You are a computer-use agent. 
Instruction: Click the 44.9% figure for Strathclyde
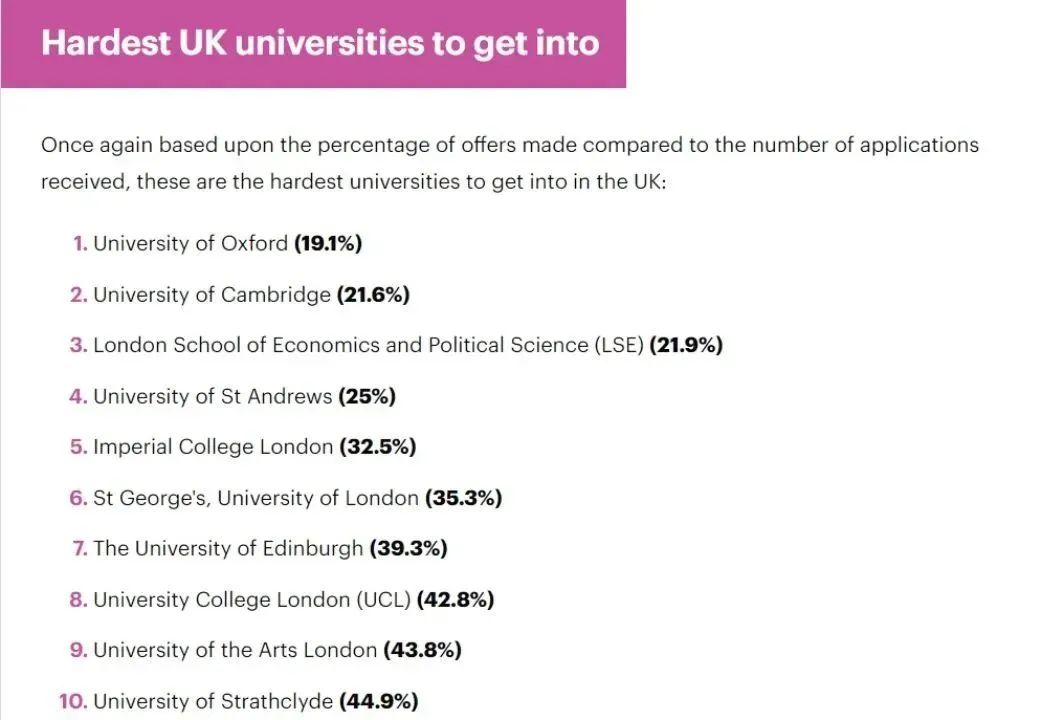tap(379, 701)
